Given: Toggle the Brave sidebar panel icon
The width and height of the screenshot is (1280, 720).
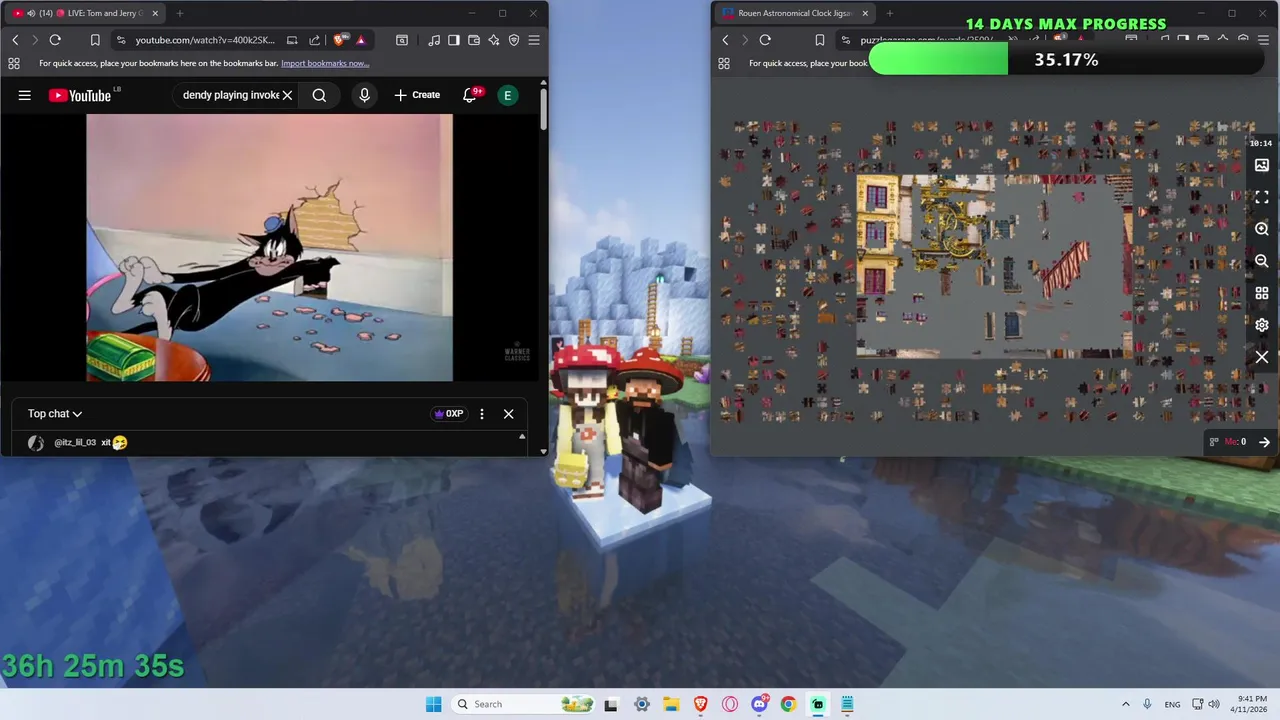Looking at the screenshot, I should [x=454, y=40].
